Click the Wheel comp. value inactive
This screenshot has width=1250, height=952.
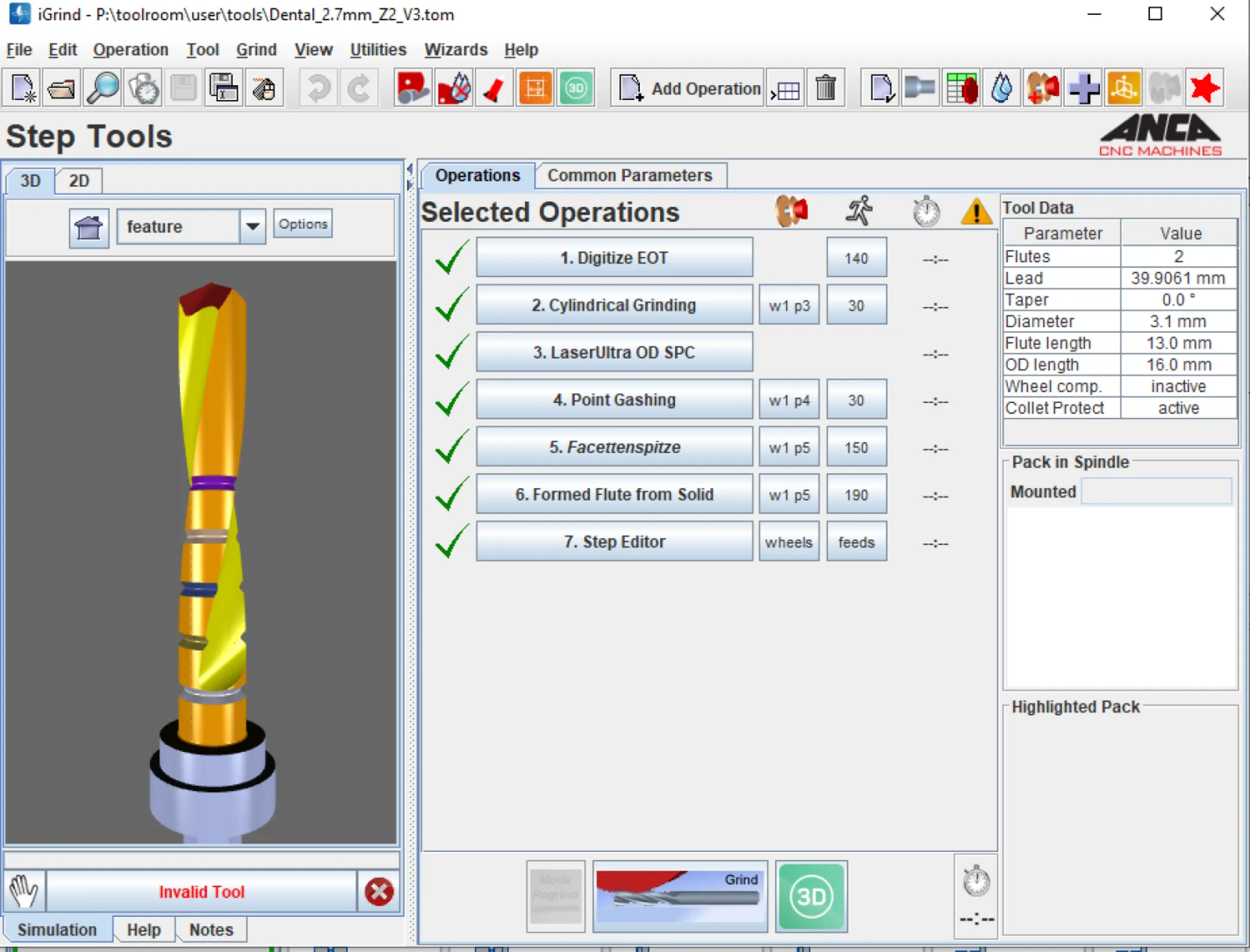(x=1179, y=387)
